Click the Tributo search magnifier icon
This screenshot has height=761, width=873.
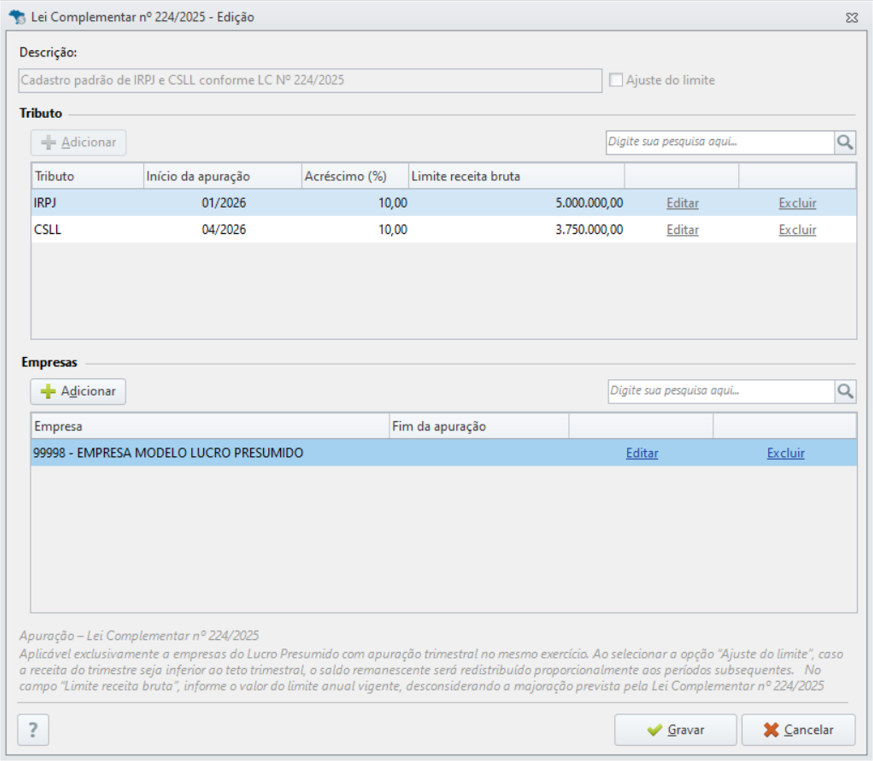click(845, 143)
